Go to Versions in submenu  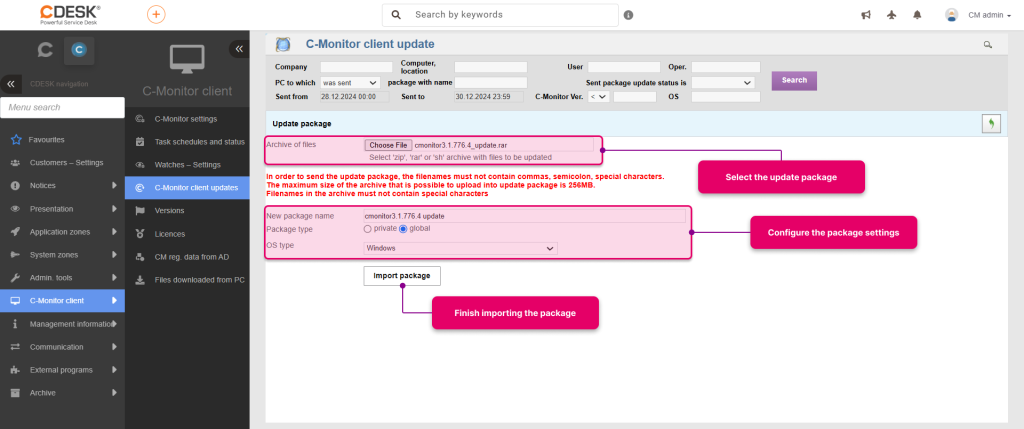(x=169, y=211)
